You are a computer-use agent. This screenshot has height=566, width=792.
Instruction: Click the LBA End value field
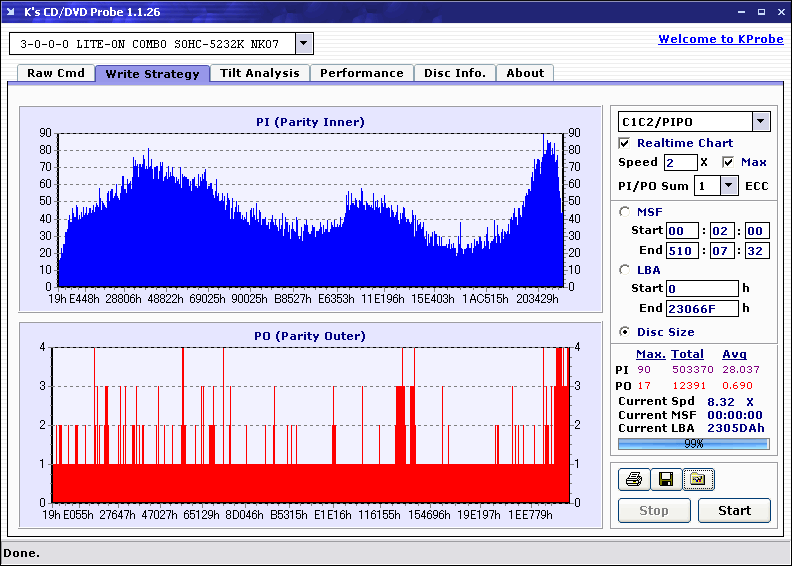(701, 308)
